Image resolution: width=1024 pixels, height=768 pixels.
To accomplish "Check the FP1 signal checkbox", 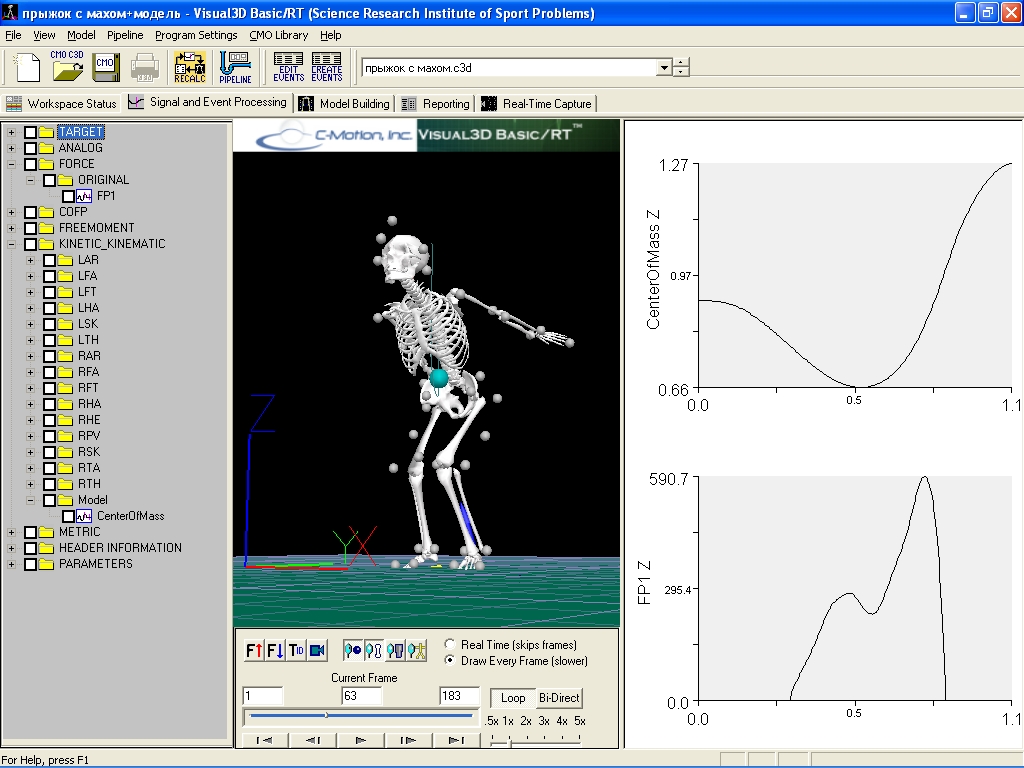I will pyautogui.click(x=68, y=196).
